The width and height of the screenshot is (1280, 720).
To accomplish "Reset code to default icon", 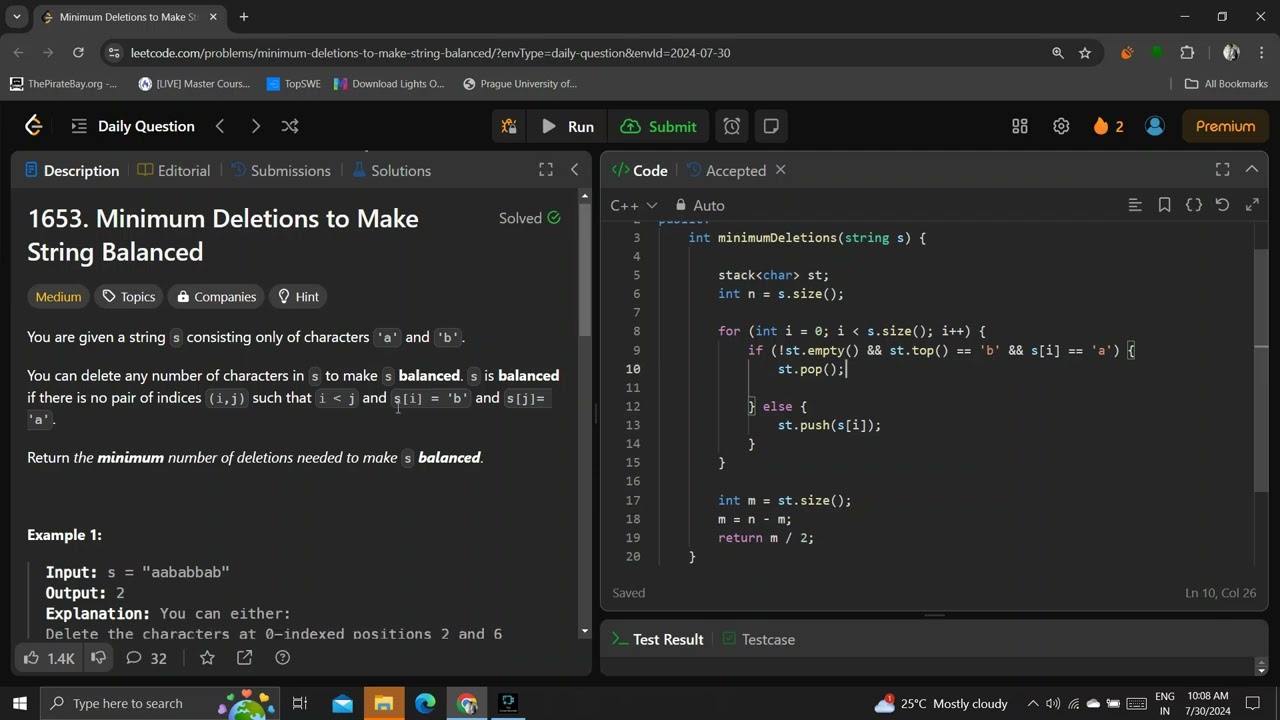I will coord(1222,205).
